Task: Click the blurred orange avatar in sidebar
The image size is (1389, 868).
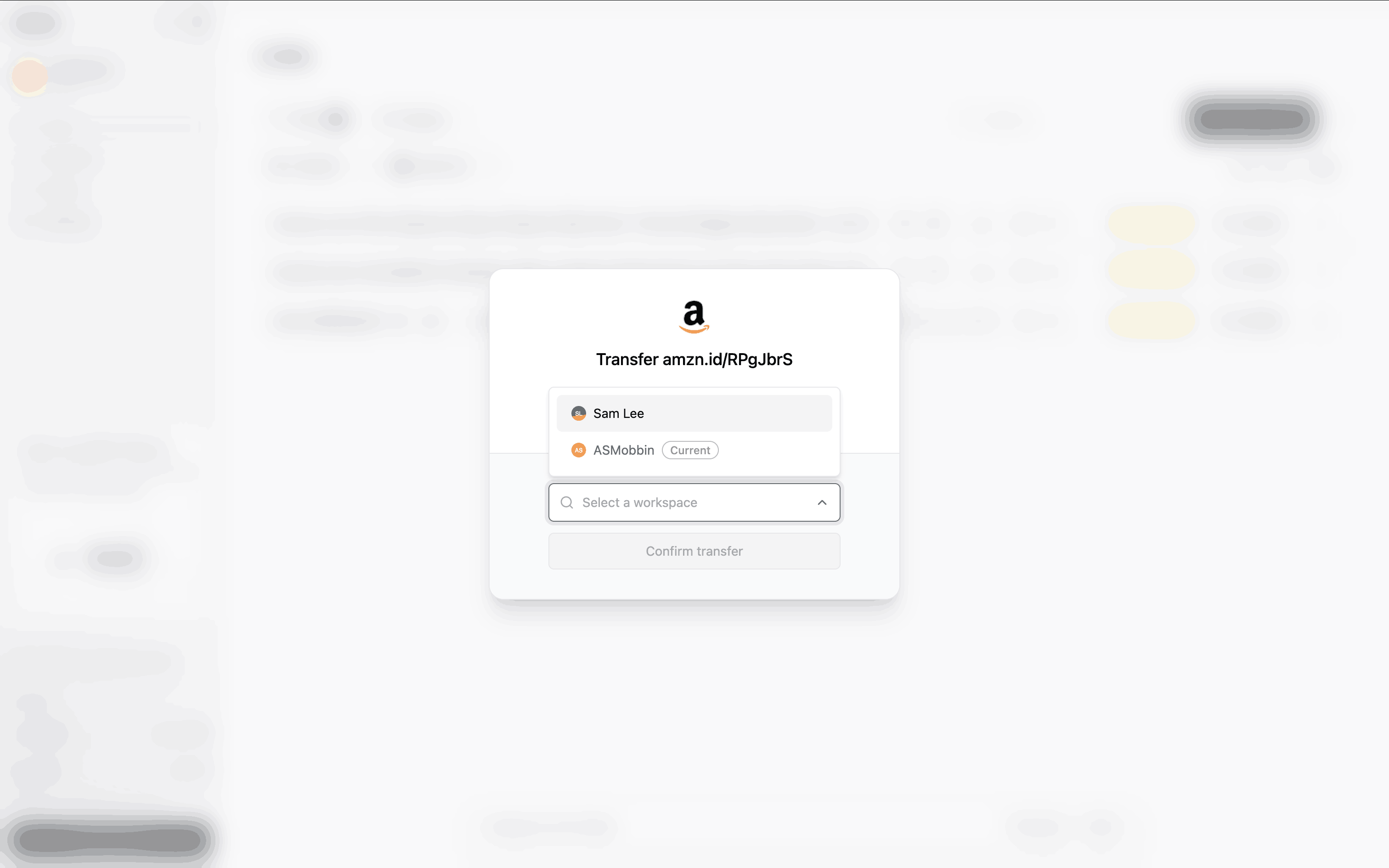Action: click(x=28, y=75)
